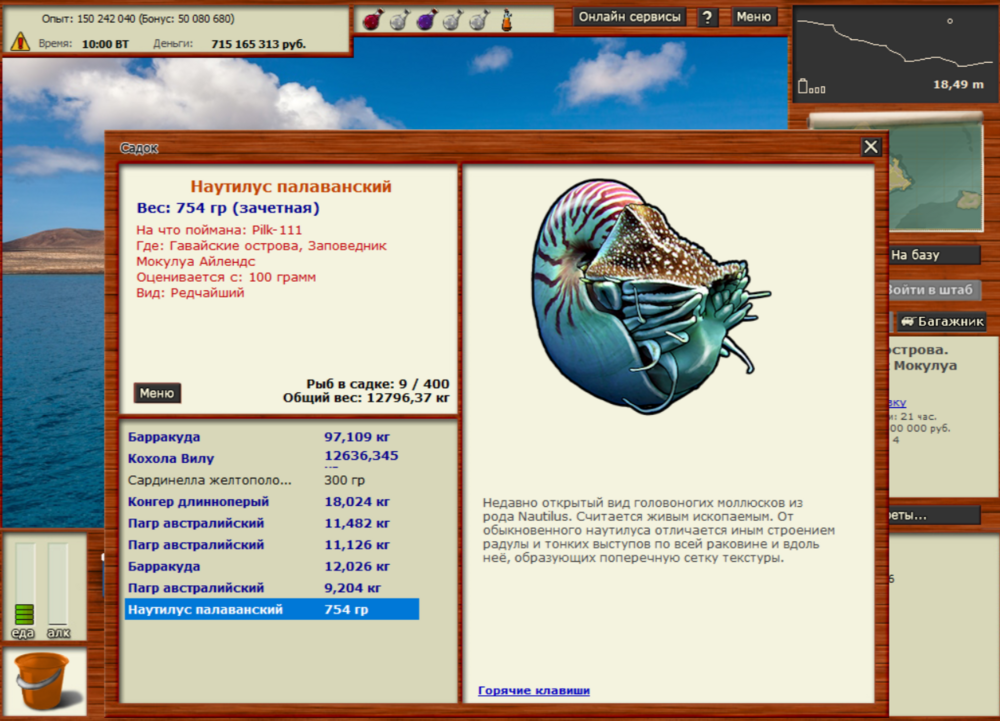Open Меню in the top right corner

tap(754, 17)
